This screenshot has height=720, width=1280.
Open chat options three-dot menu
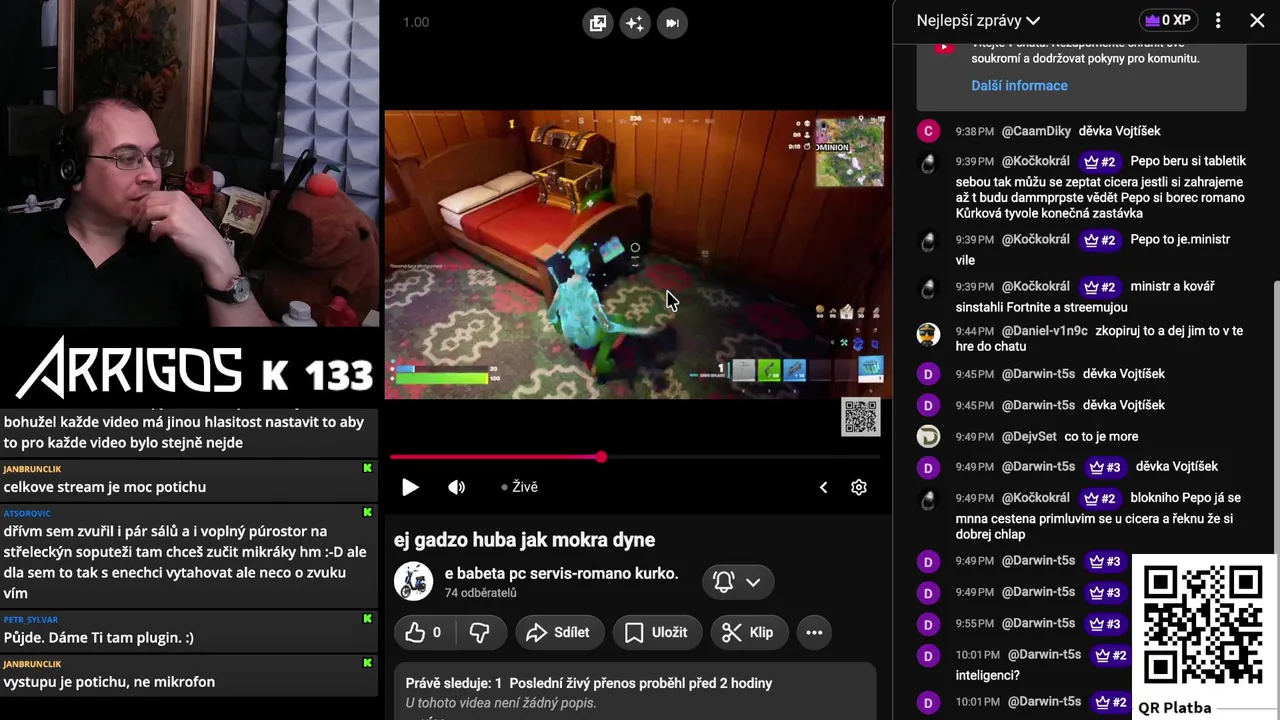[1218, 20]
